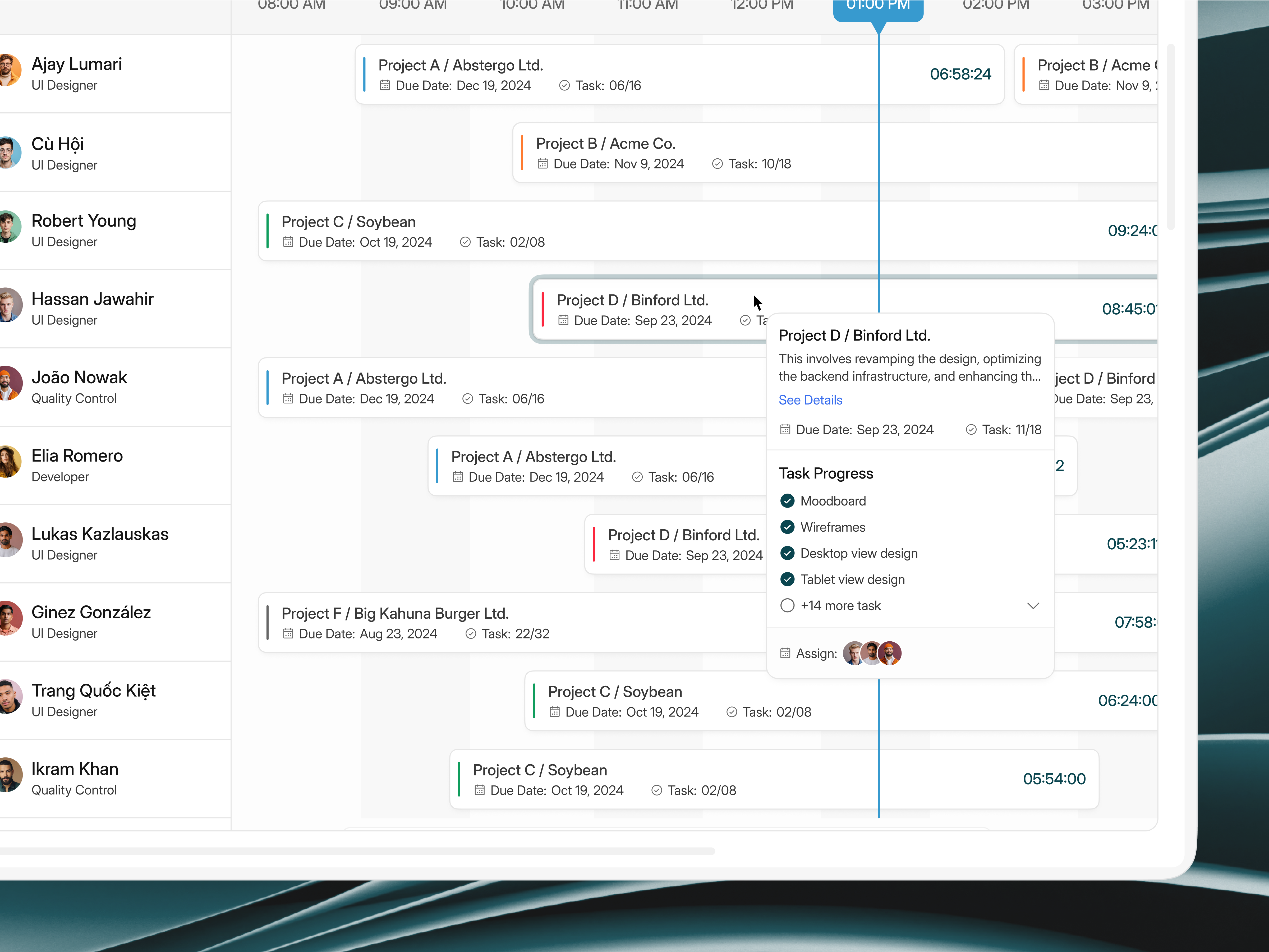The image size is (1269, 952).
Task: Check the +14 more task circle
Action: pyautogui.click(x=787, y=605)
